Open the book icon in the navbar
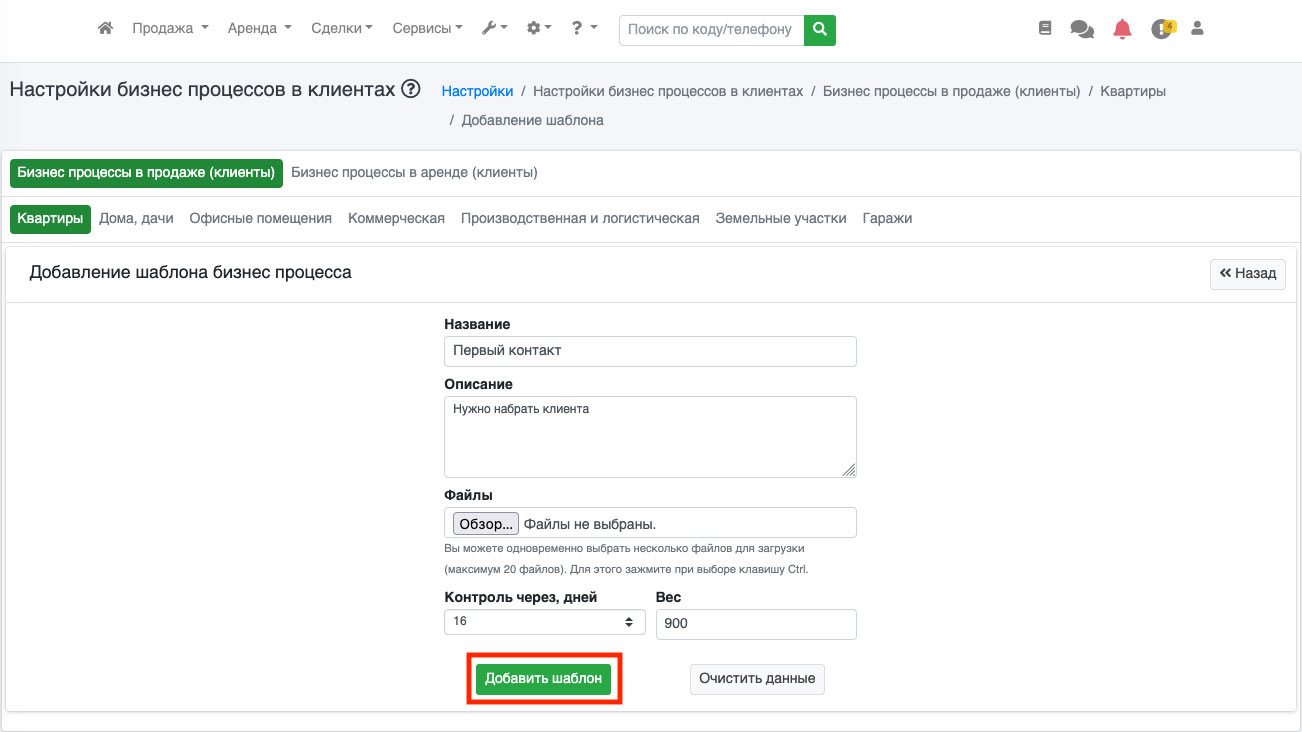The image size is (1302, 732). pos(1045,29)
